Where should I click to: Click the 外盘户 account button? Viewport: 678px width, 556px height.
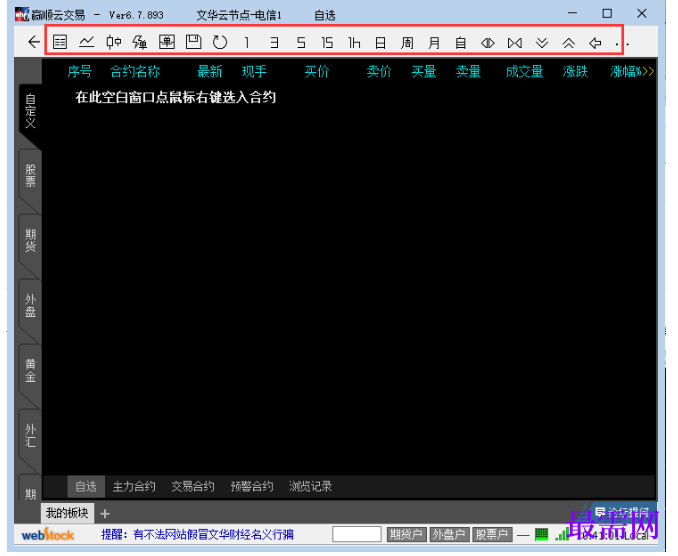(x=448, y=535)
